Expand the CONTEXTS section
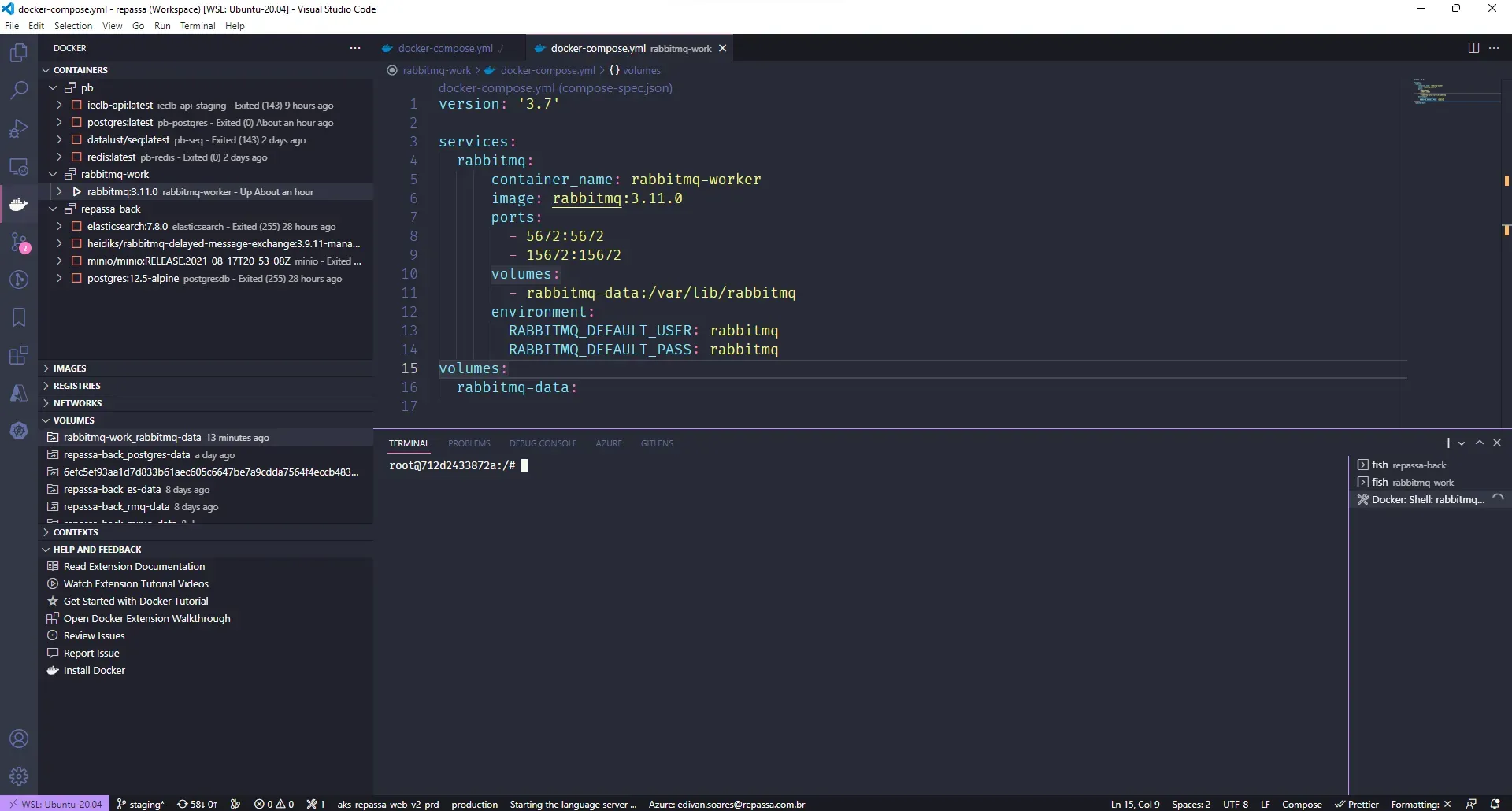 coord(206,532)
